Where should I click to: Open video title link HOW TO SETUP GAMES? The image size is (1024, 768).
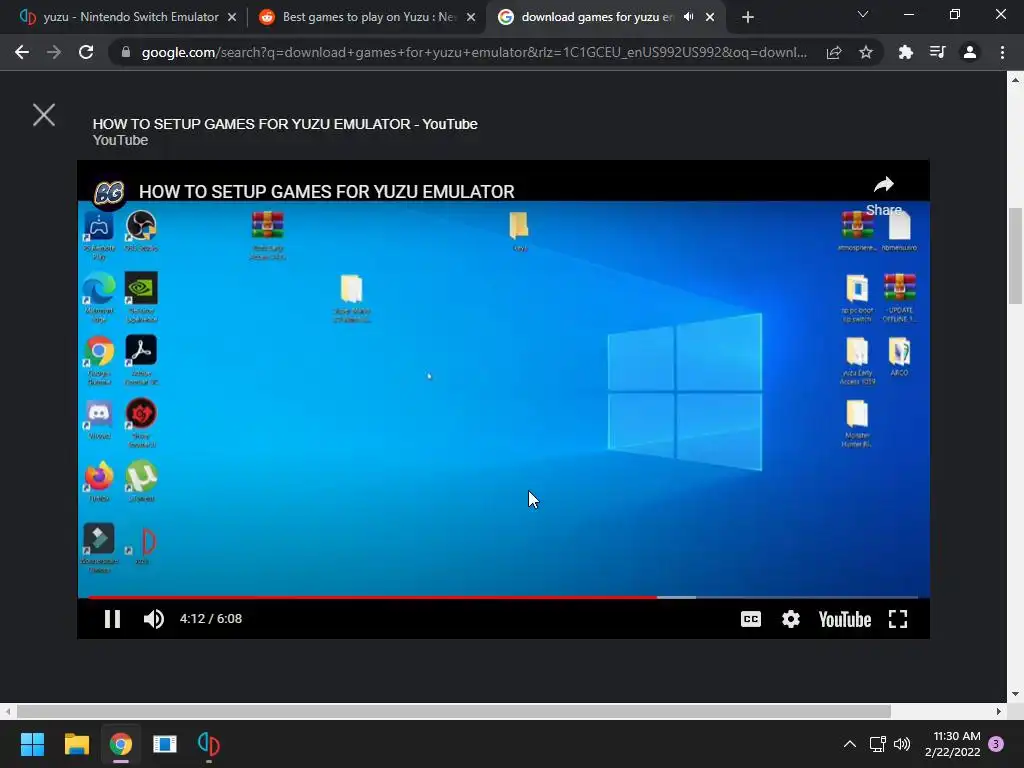(x=327, y=191)
